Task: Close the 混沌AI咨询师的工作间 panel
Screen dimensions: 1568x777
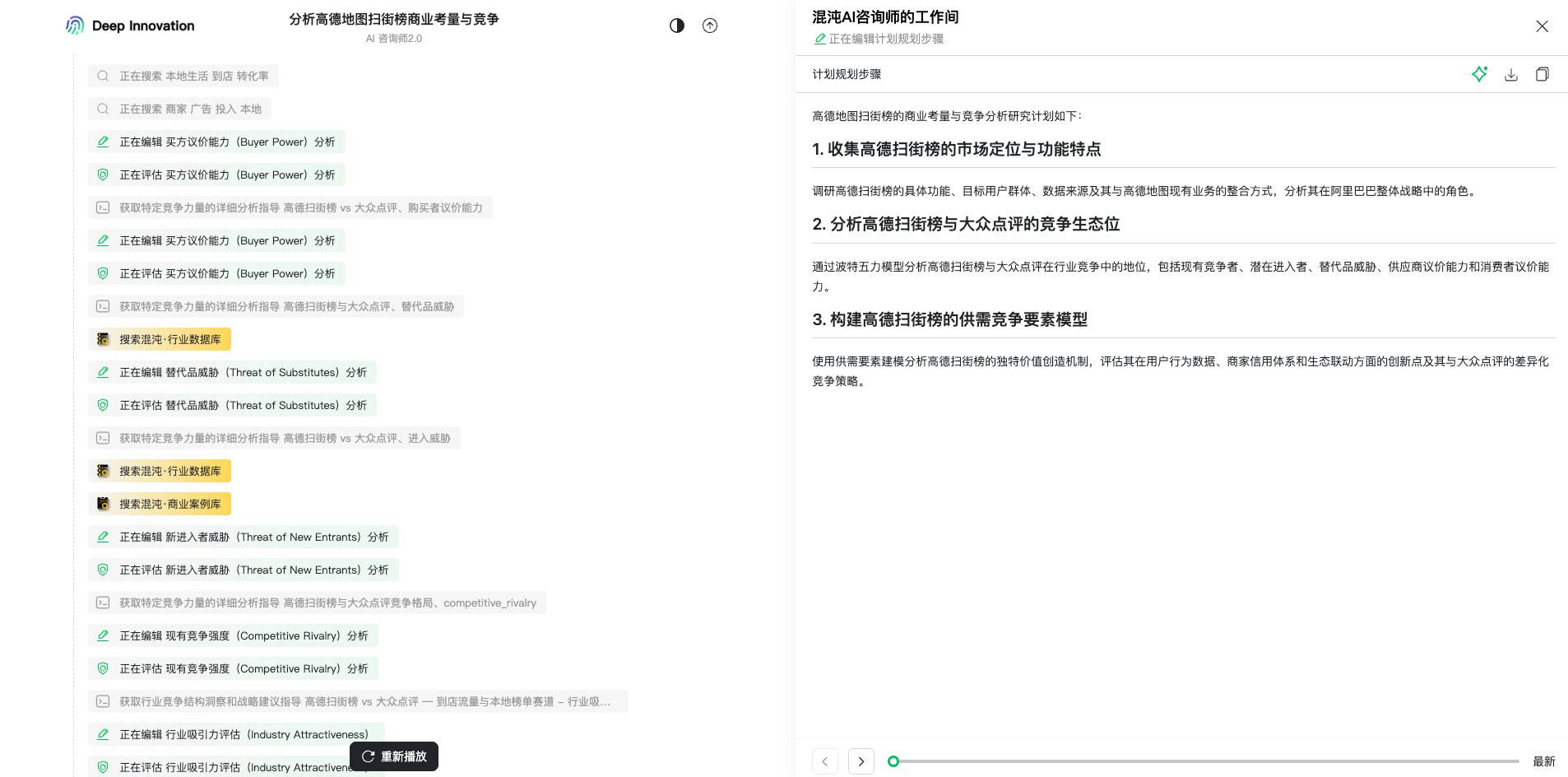Action: click(x=1542, y=26)
